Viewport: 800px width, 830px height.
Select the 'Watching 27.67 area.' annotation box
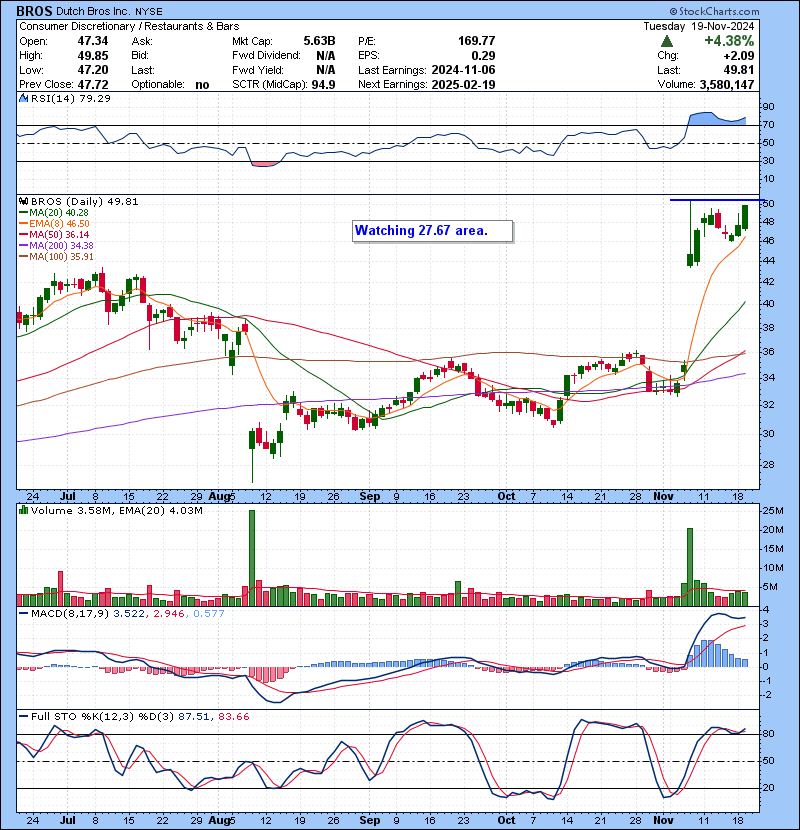tap(433, 231)
